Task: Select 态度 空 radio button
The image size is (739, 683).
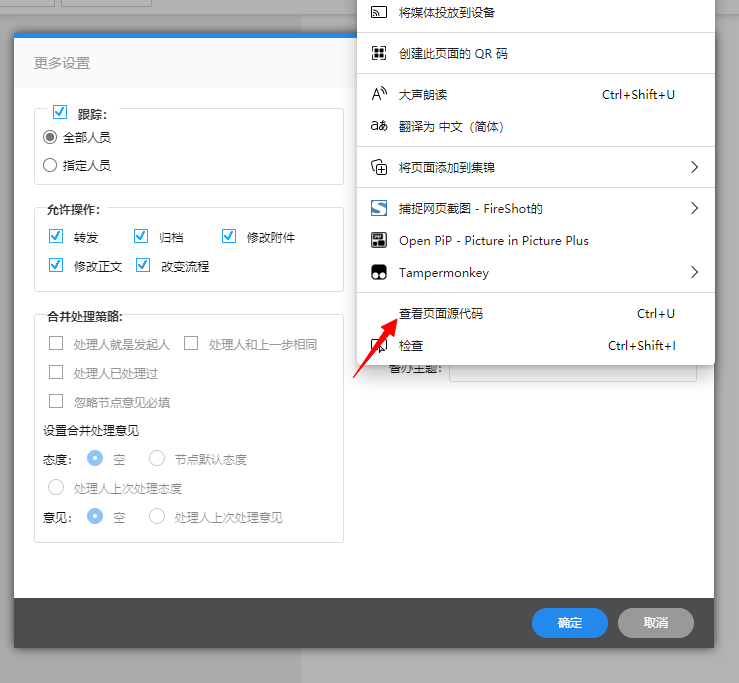Action: 95,458
